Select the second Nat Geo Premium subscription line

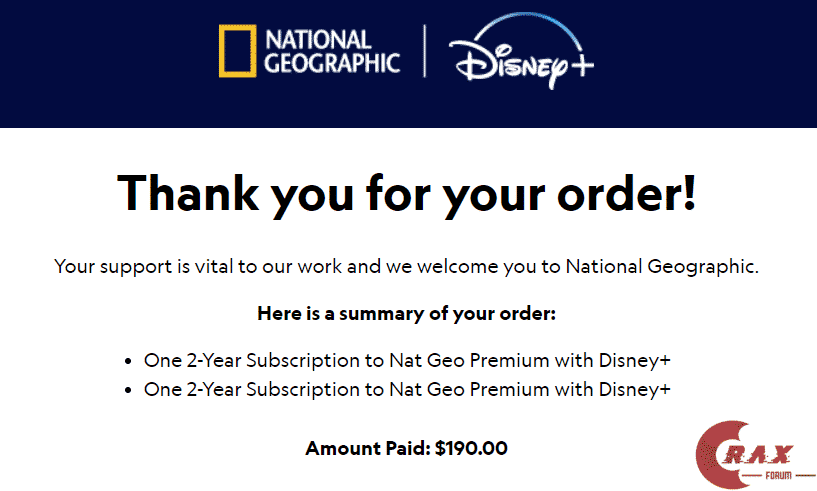pos(407,389)
